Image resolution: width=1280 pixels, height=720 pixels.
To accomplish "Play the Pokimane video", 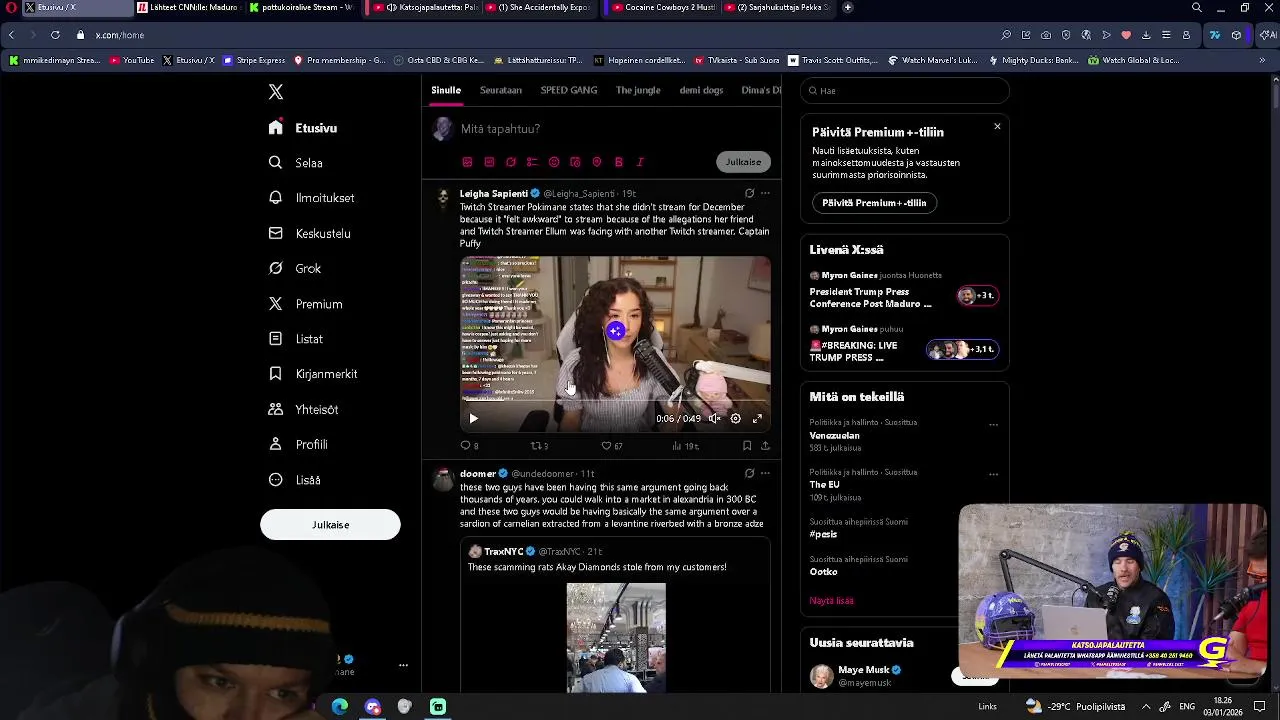I will [473, 419].
